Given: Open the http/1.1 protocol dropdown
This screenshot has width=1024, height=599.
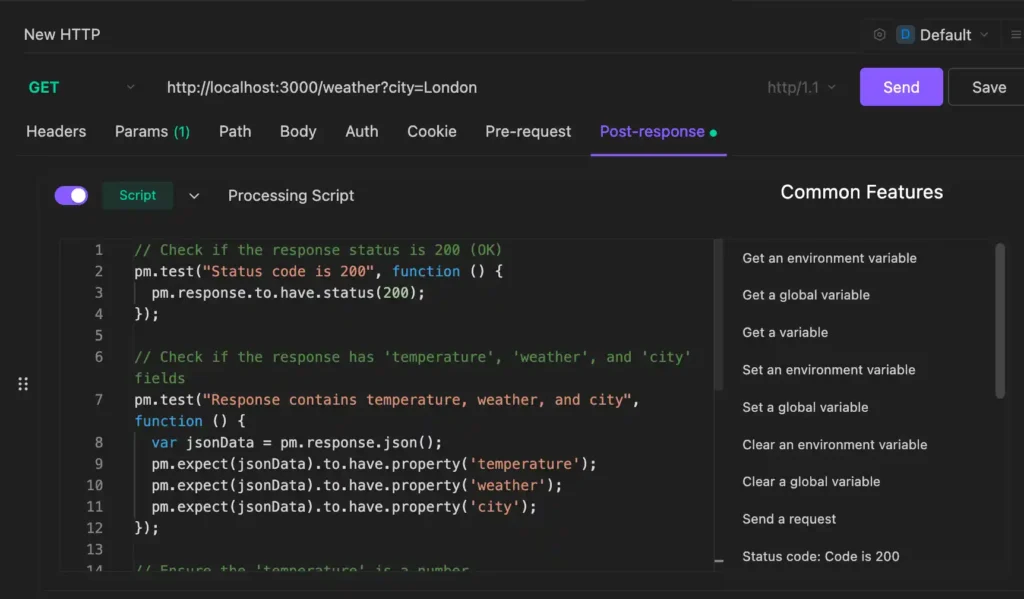Looking at the screenshot, I should (x=801, y=88).
